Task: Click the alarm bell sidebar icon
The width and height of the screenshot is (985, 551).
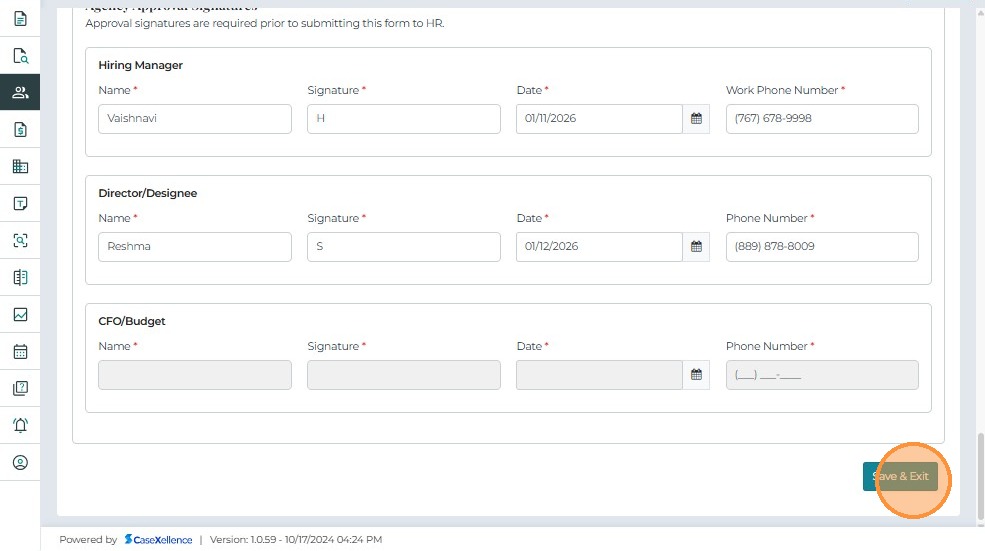Action: point(20,425)
